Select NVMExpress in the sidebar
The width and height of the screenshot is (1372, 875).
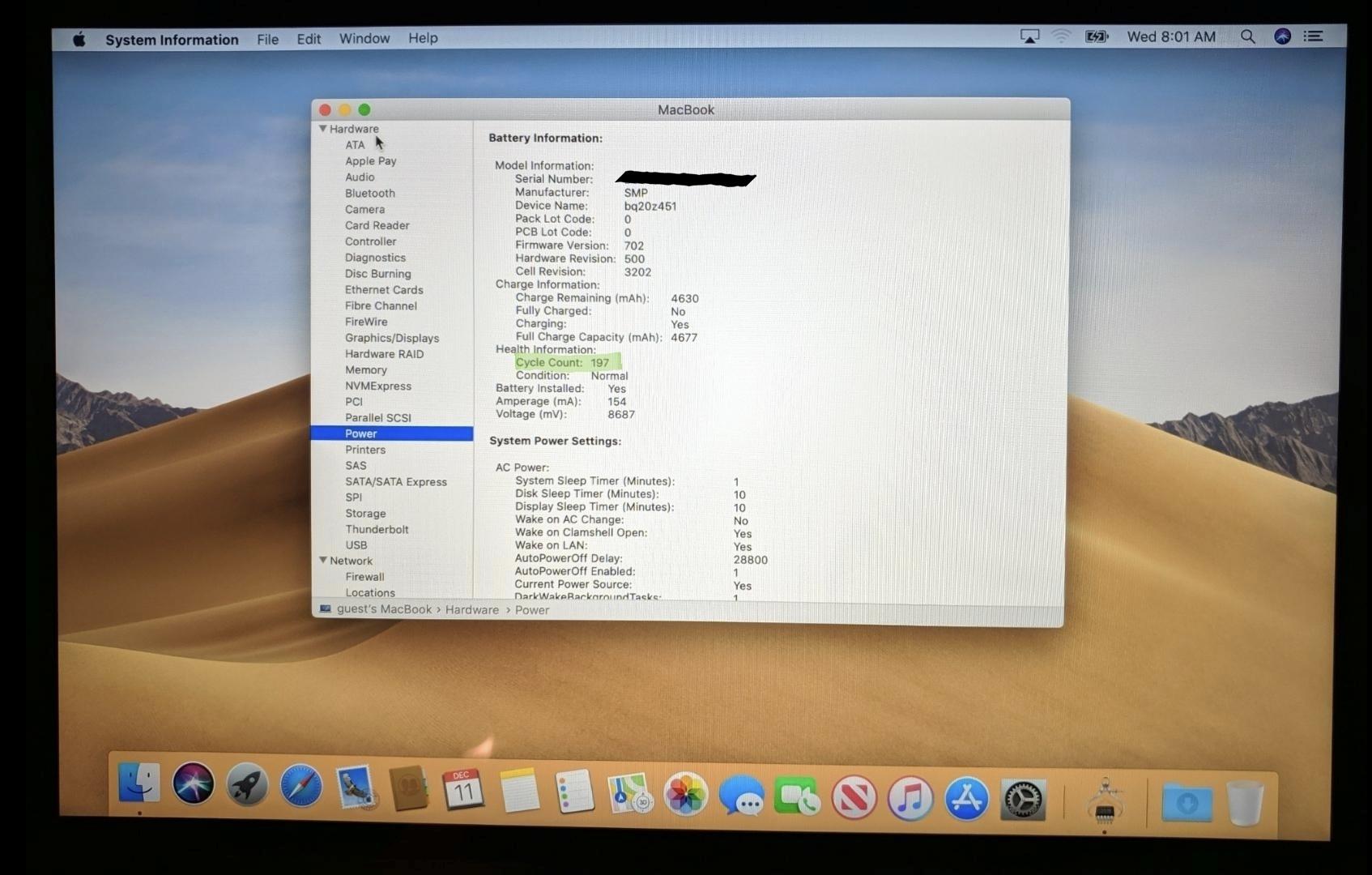pos(378,386)
